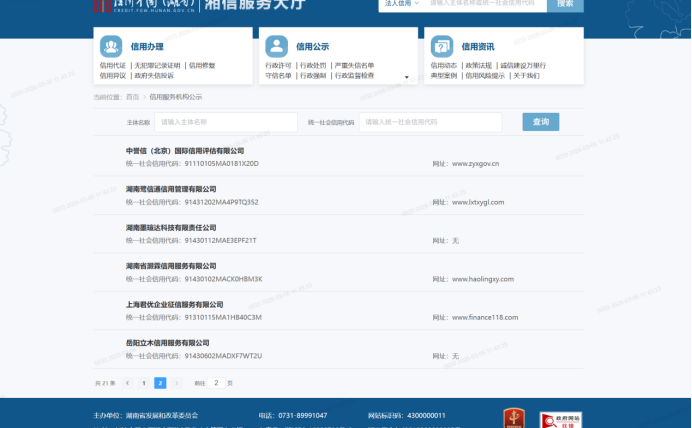Open 信用风险提示 link
Viewport: 692px width, 428px height.
pyautogui.click(x=485, y=75)
